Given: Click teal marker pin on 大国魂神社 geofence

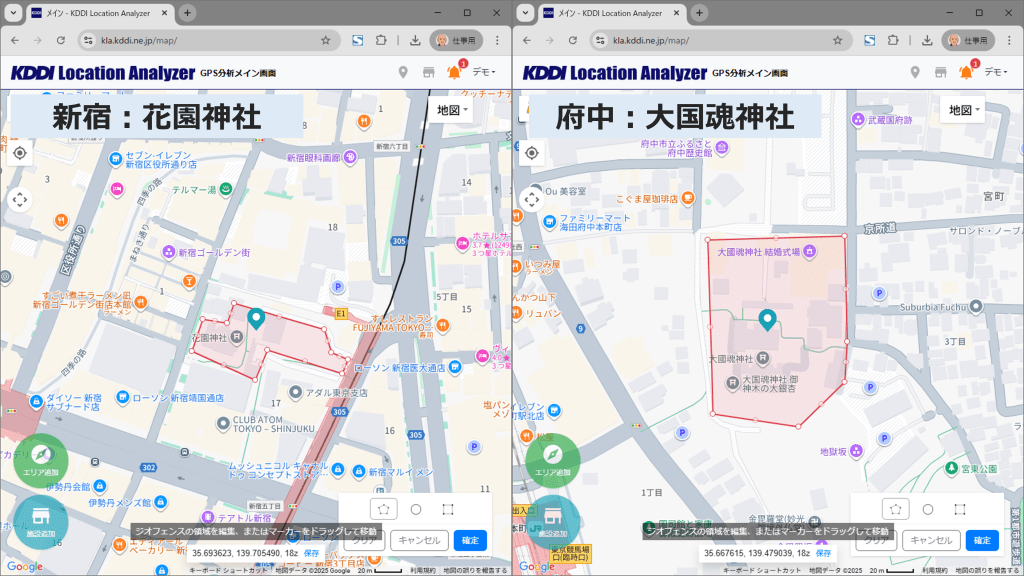Looking at the screenshot, I should pyautogui.click(x=767, y=319).
